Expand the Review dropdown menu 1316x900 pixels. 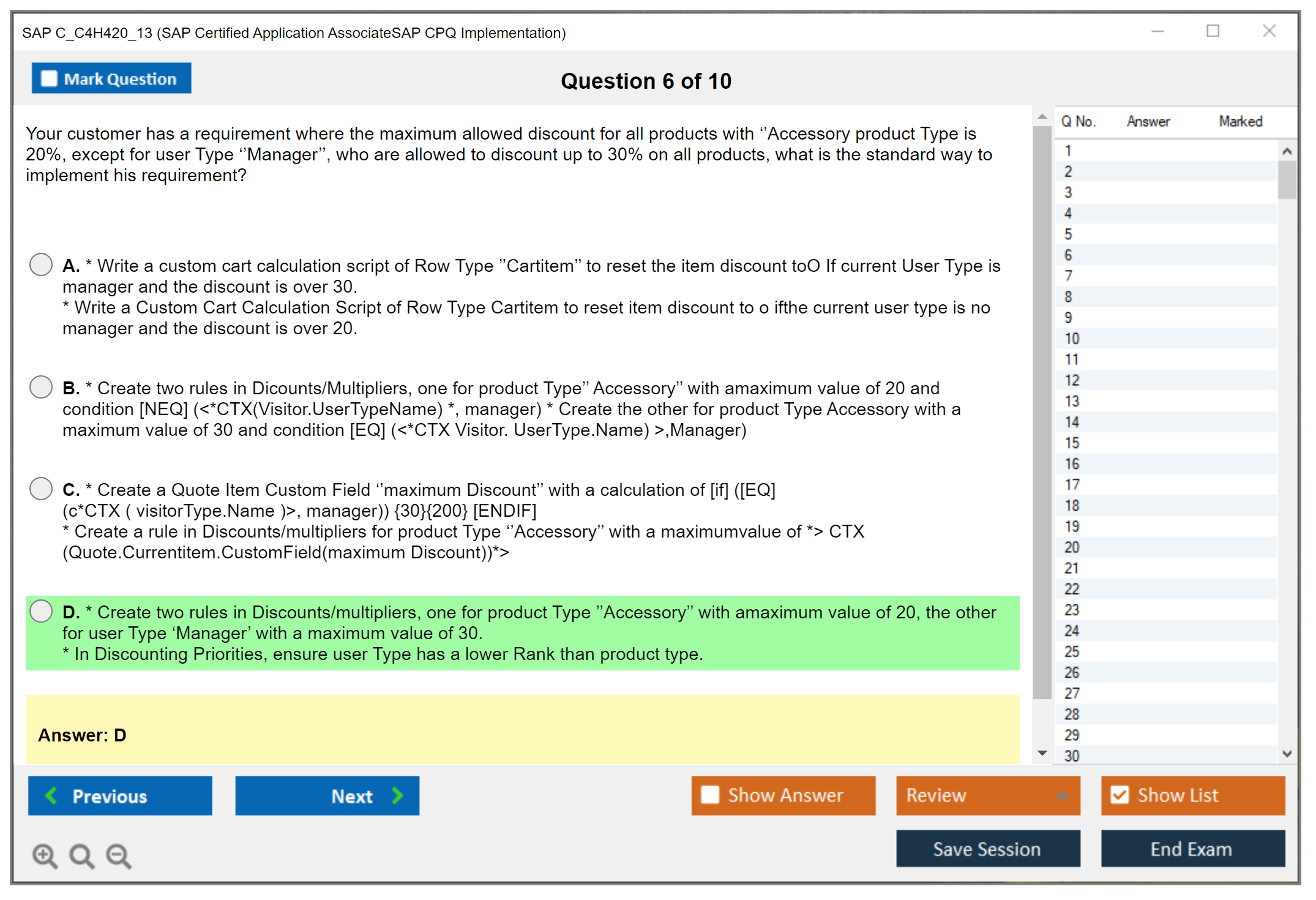(1062, 795)
